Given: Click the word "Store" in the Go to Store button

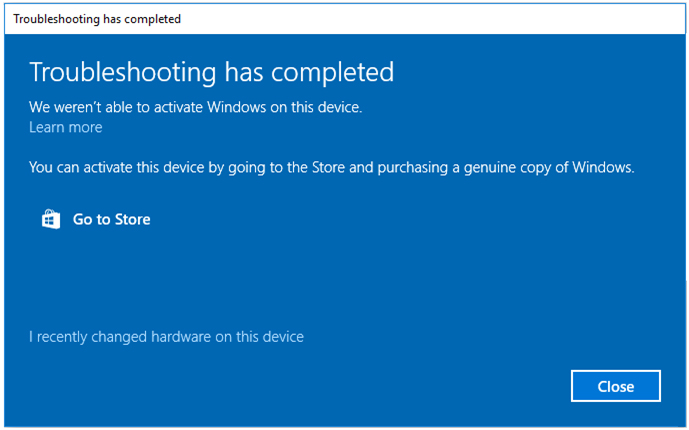Looking at the screenshot, I should (132, 219).
